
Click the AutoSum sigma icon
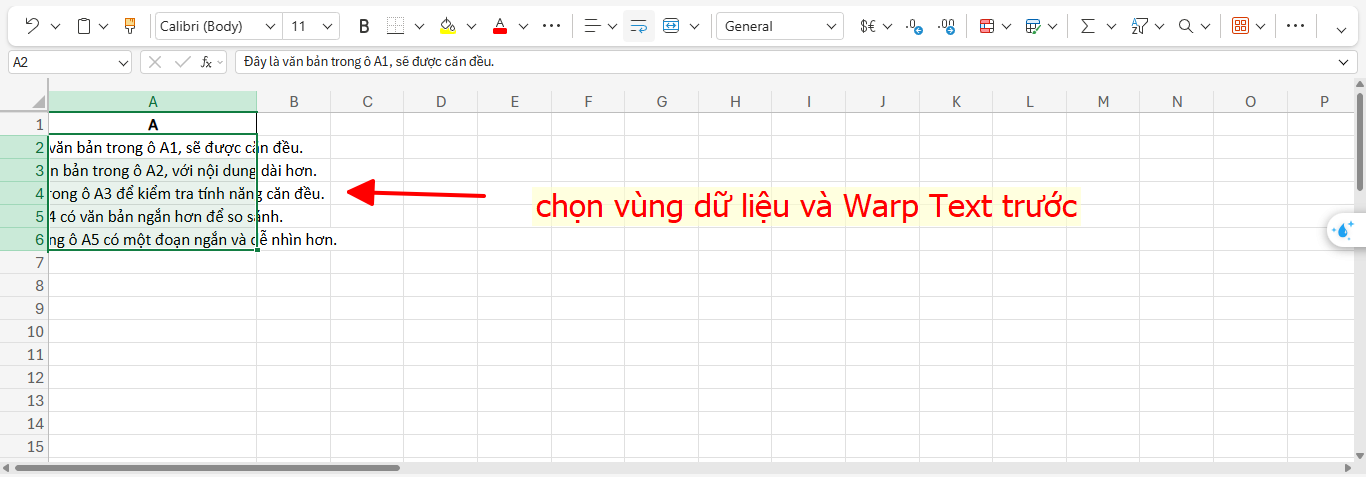click(1088, 26)
